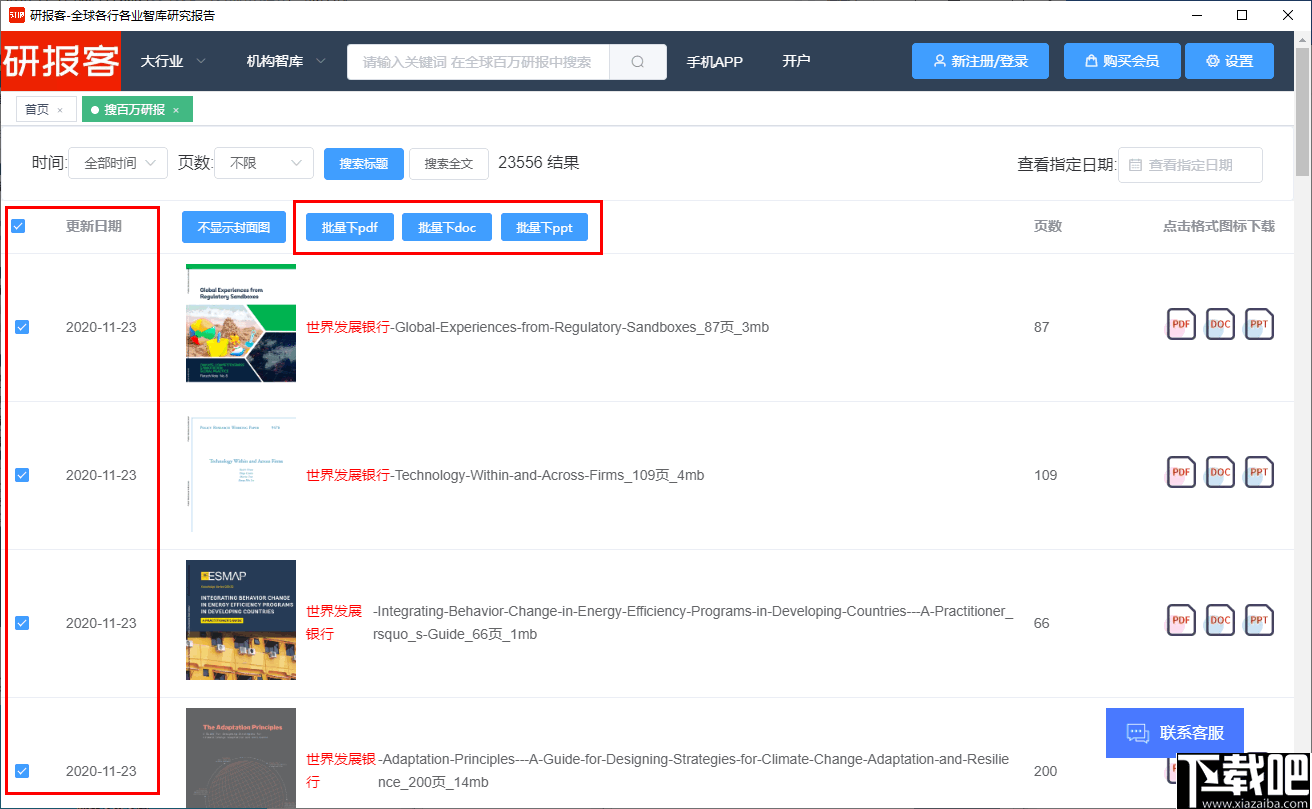
Task: Close the 首页 tab
Action: (x=60, y=110)
